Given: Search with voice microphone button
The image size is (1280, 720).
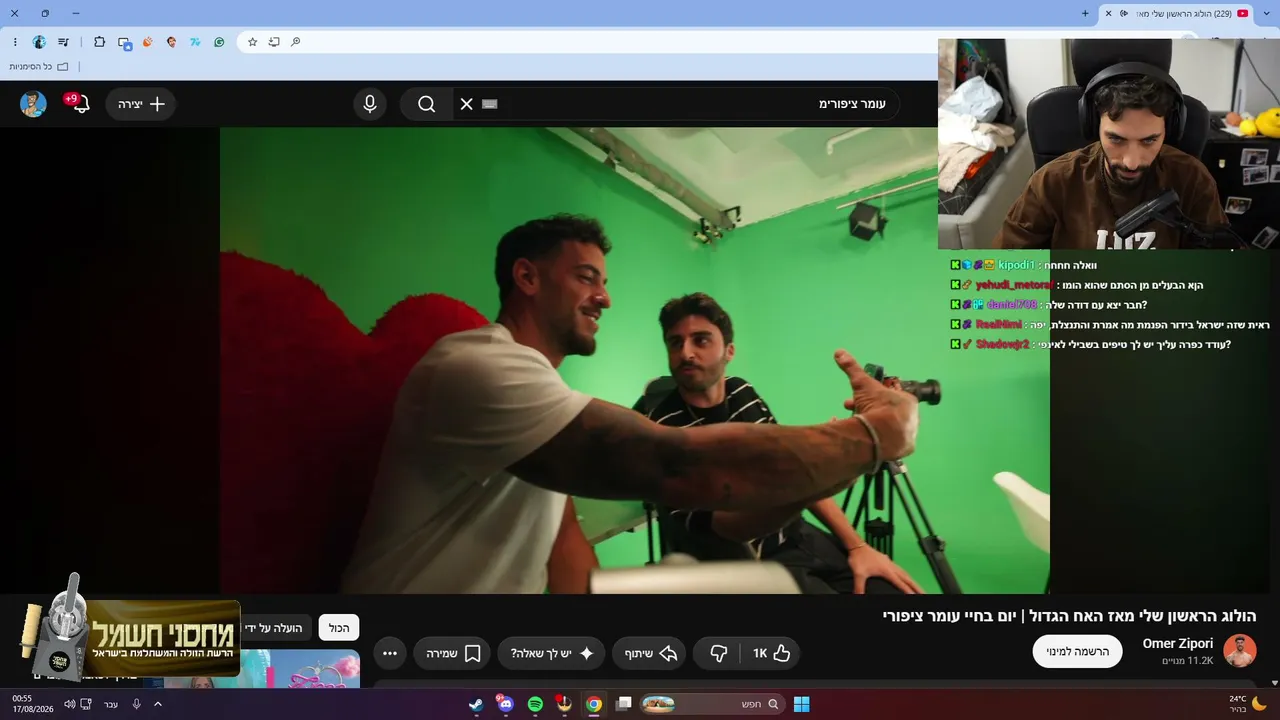Looking at the screenshot, I should [370, 104].
